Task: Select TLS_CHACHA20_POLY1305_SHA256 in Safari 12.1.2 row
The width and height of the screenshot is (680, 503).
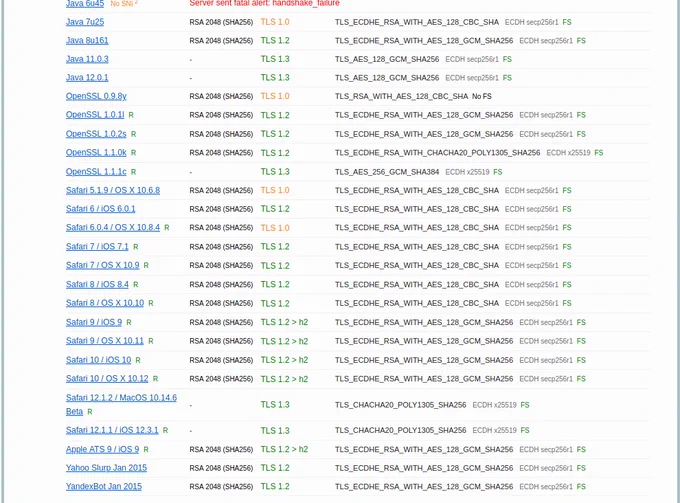Action: [400, 405]
